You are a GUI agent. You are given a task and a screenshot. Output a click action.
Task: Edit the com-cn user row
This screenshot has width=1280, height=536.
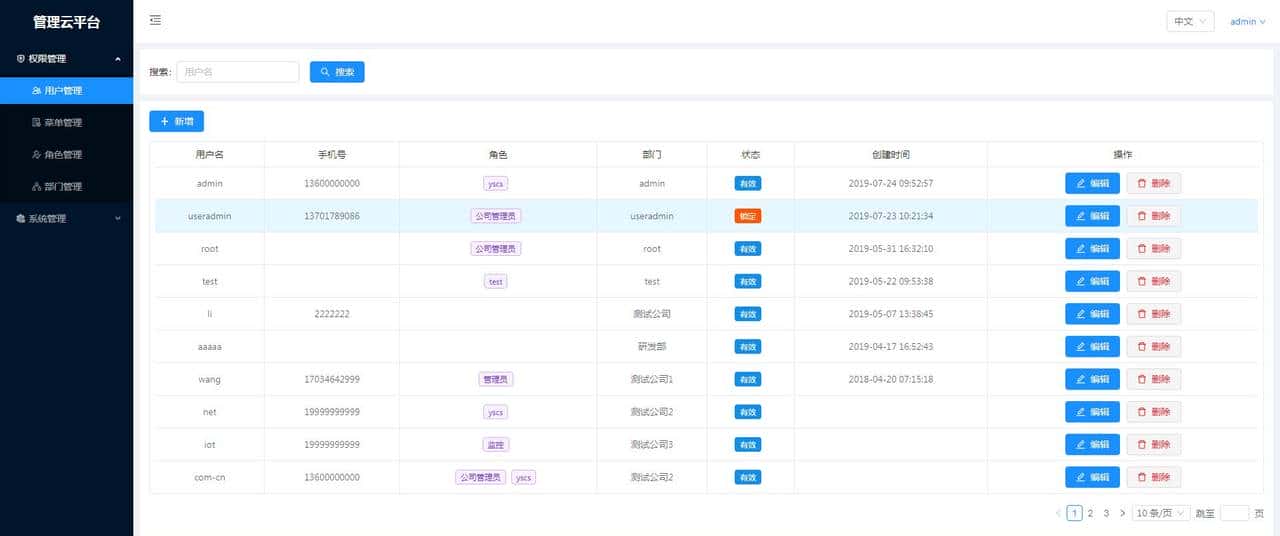click(1092, 477)
